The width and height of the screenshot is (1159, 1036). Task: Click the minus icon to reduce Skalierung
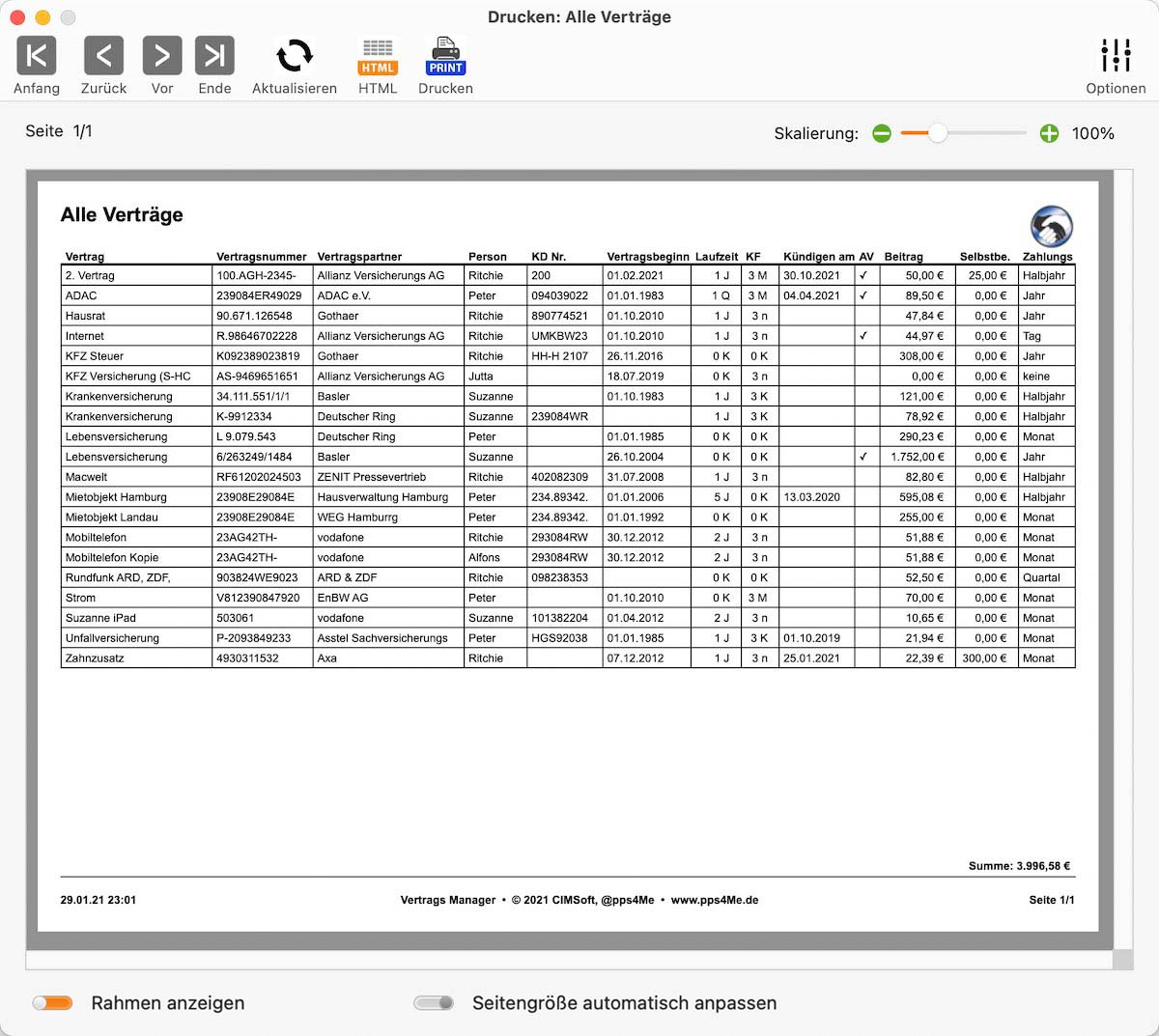(x=881, y=133)
